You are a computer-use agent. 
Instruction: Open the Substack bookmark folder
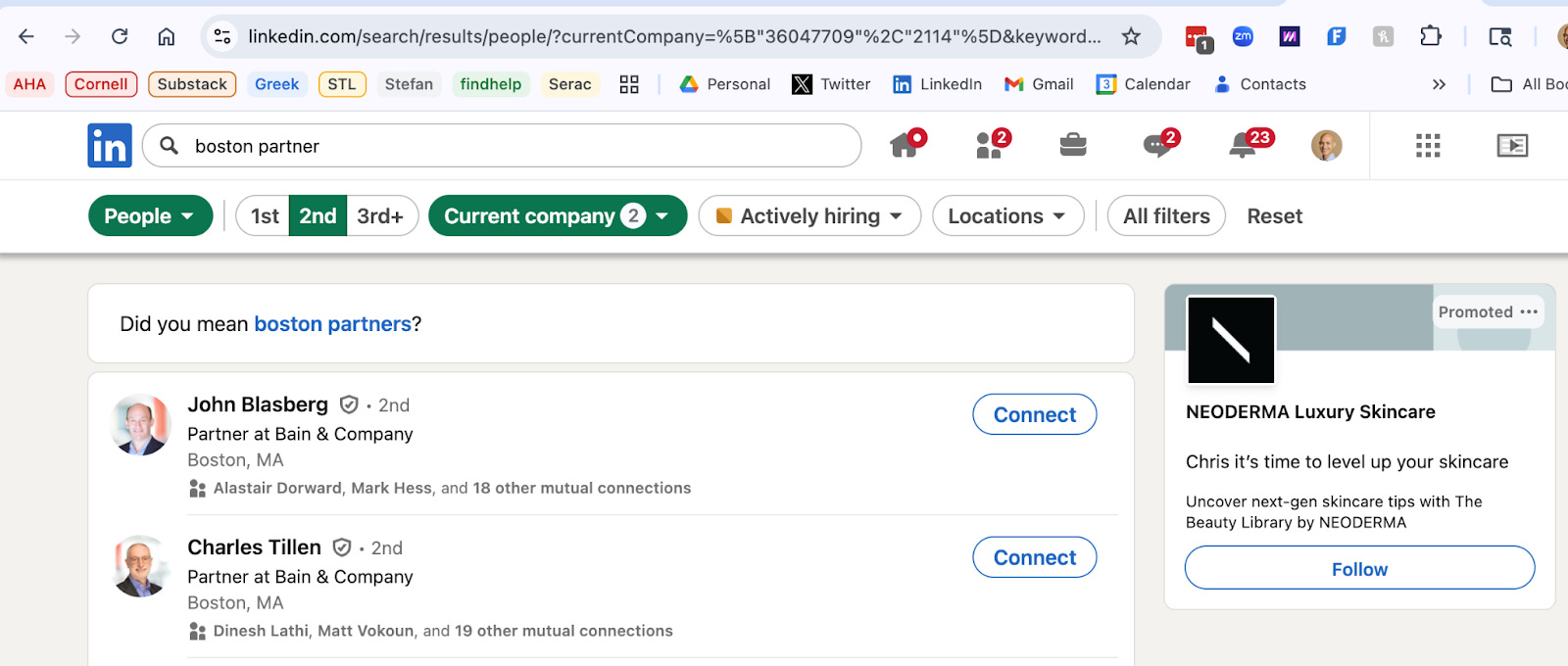(x=192, y=84)
